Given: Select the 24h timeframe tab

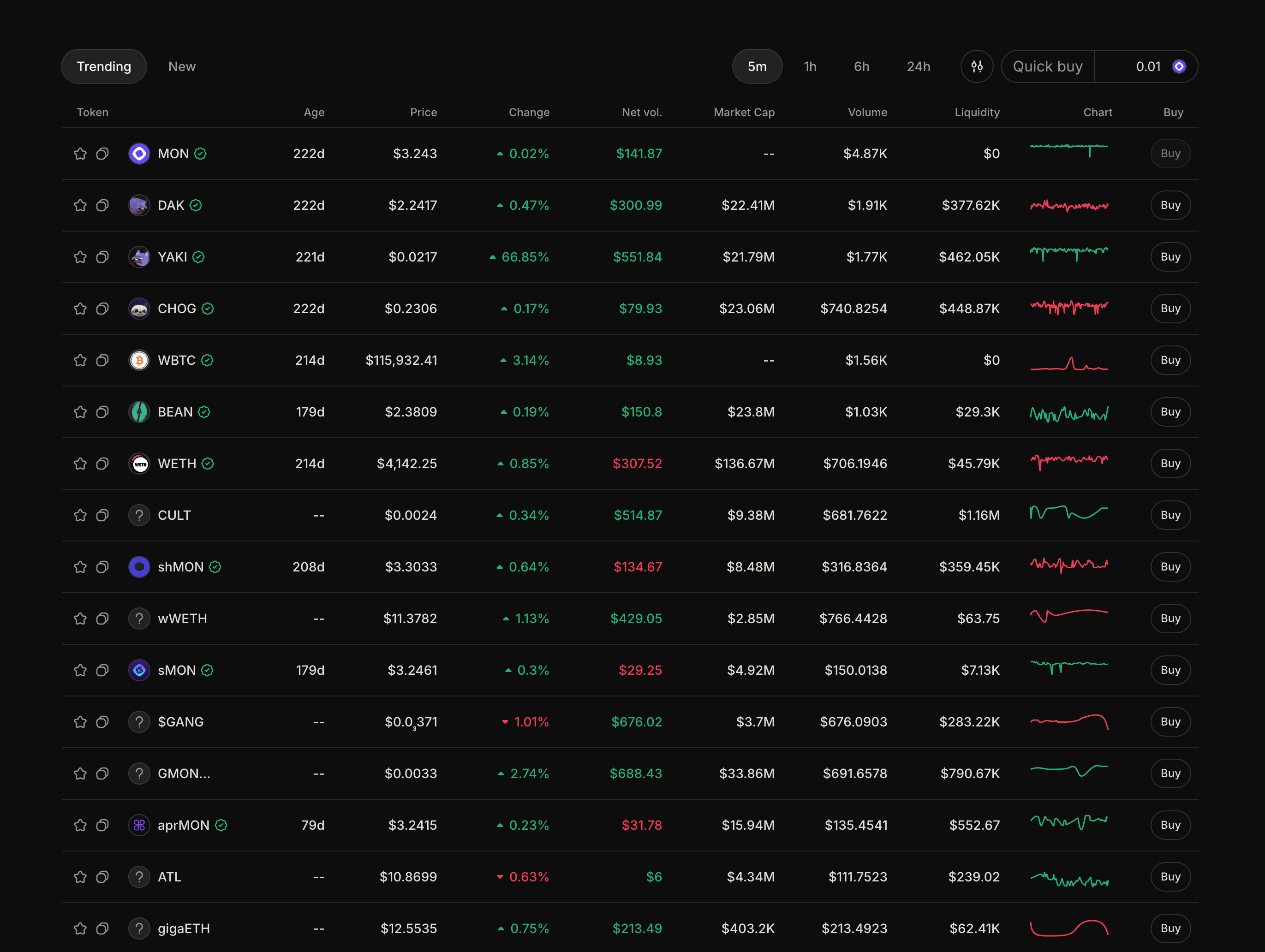Looking at the screenshot, I should point(918,67).
